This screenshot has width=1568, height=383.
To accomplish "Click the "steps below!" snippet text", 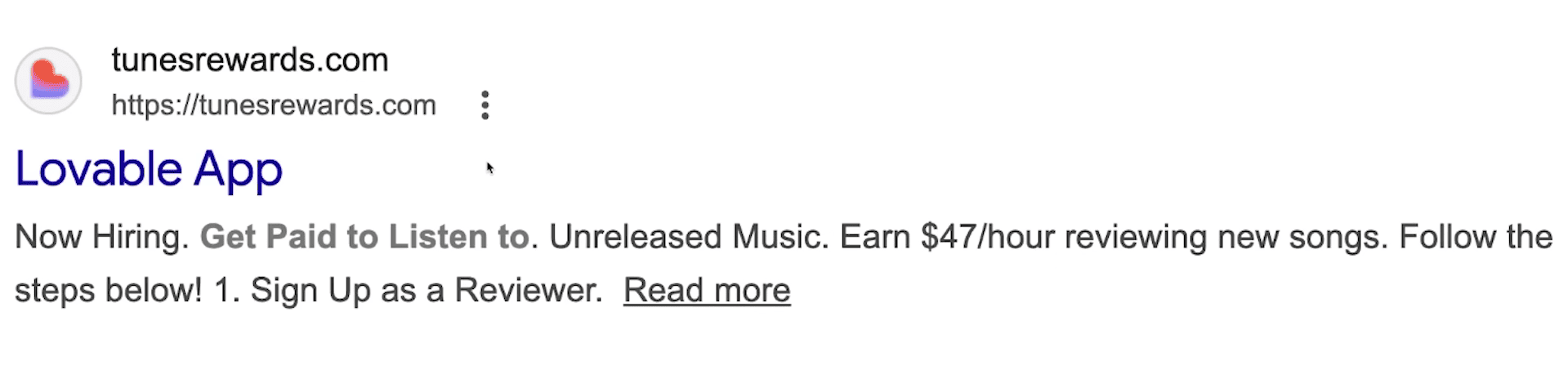I will [109, 291].
